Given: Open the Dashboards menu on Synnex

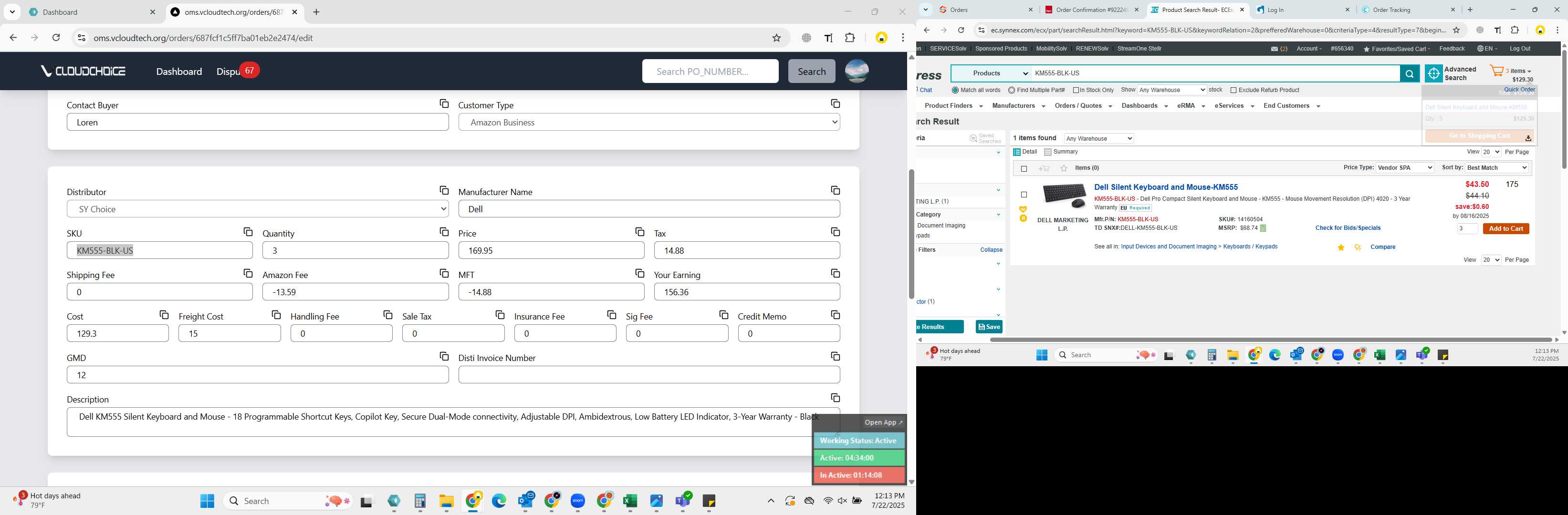Looking at the screenshot, I should coord(1144,106).
